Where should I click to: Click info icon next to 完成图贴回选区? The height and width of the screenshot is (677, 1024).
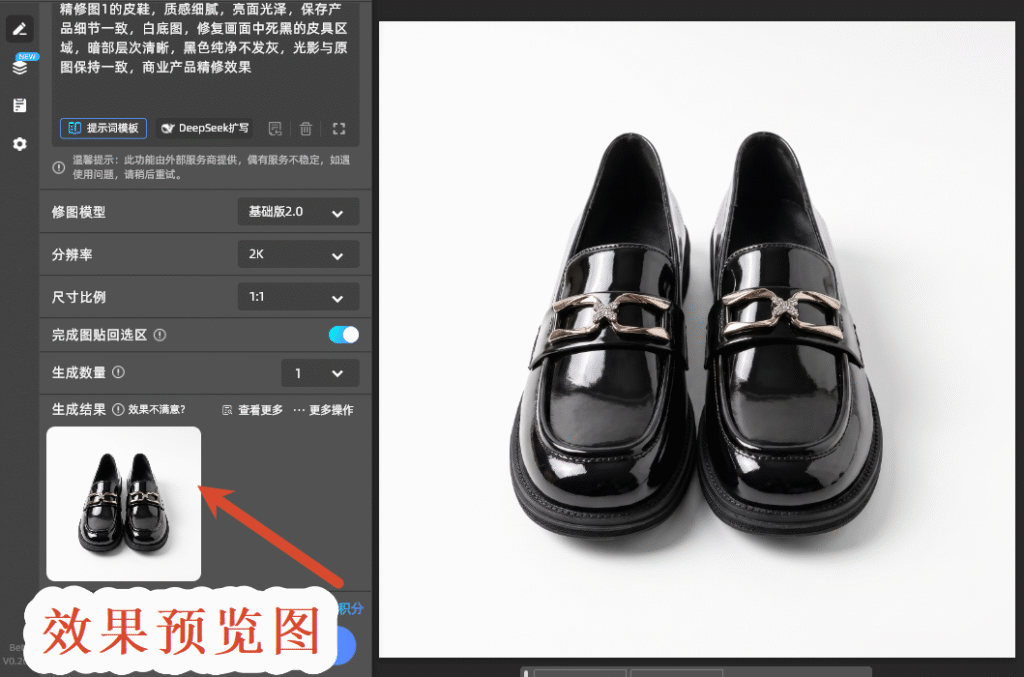pos(159,335)
